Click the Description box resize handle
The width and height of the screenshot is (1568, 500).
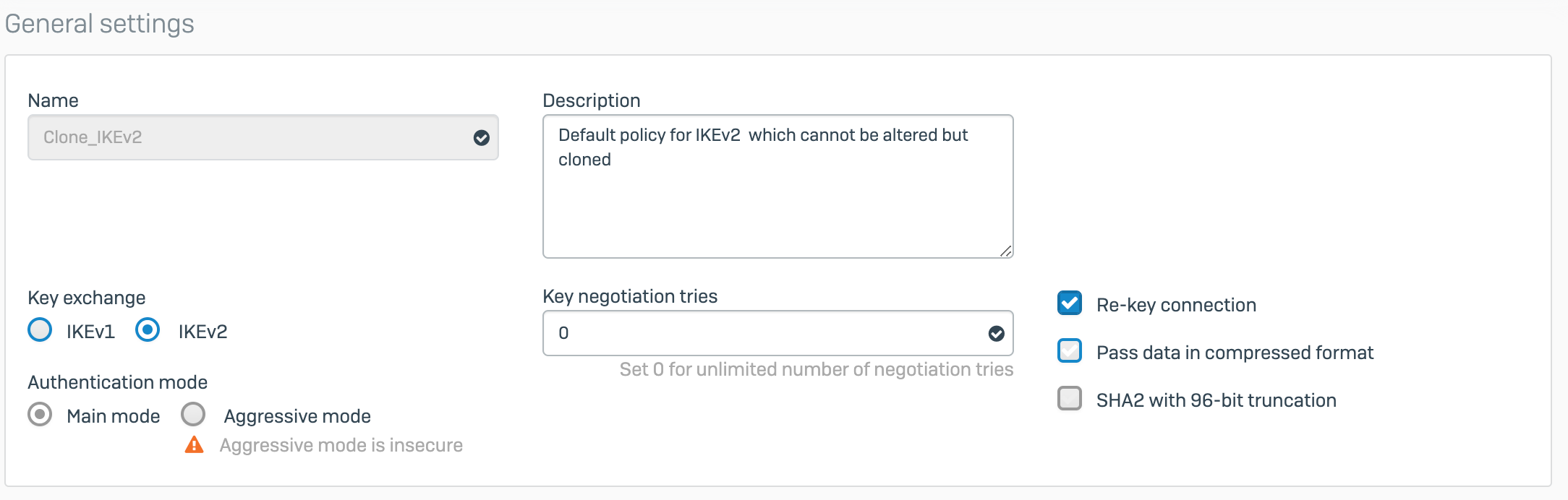pos(1005,251)
